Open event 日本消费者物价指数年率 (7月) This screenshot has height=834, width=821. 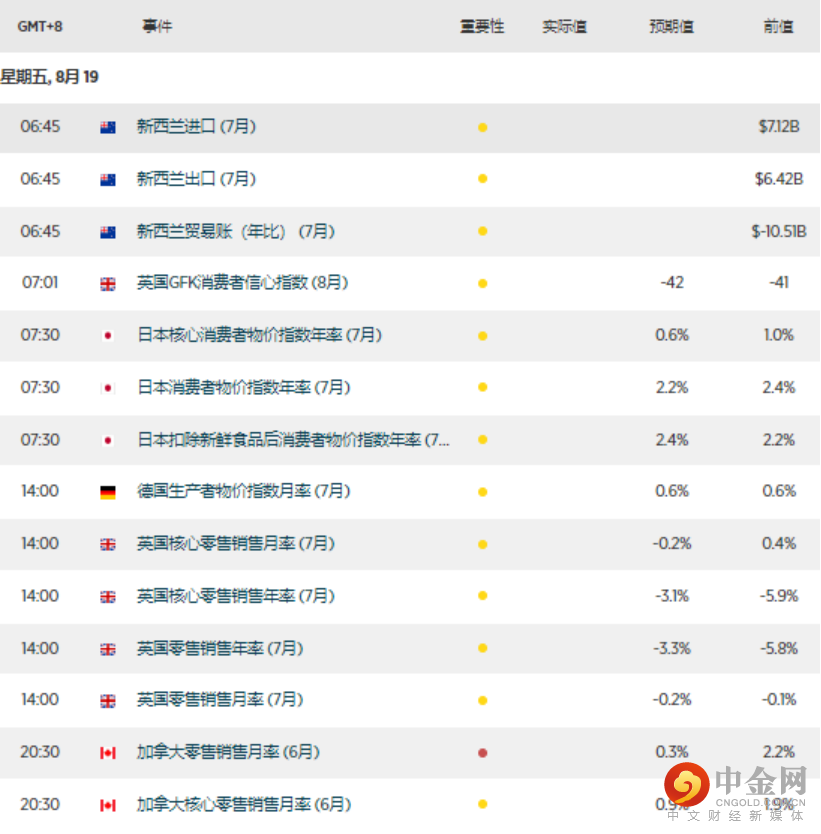point(244,387)
